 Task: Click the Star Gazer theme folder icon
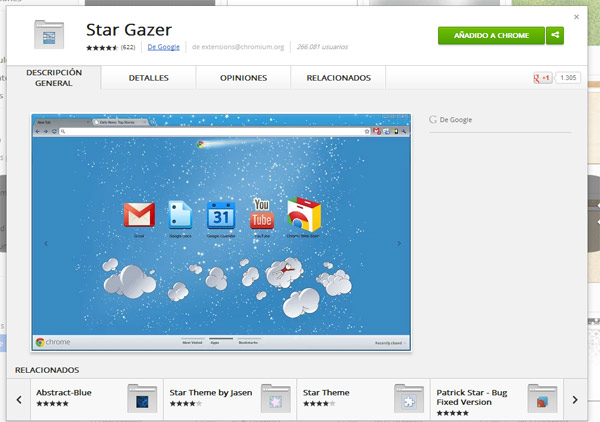click(49, 35)
